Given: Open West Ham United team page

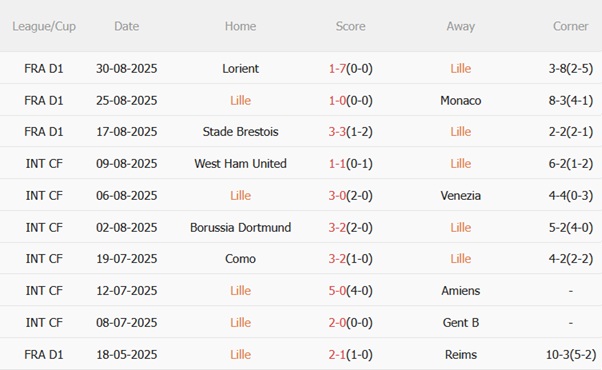Looking at the screenshot, I should (x=240, y=164).
